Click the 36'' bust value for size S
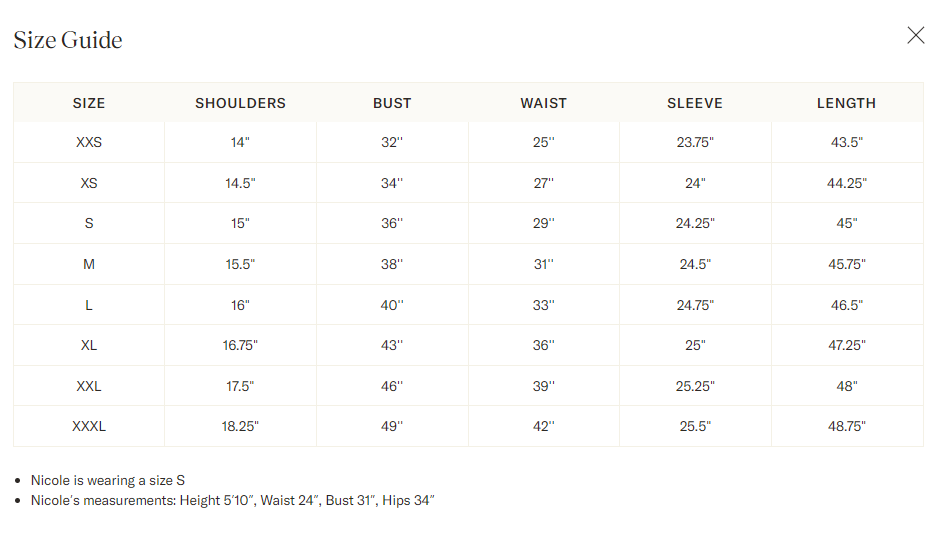The image size is (933, 542). [392, 223]
